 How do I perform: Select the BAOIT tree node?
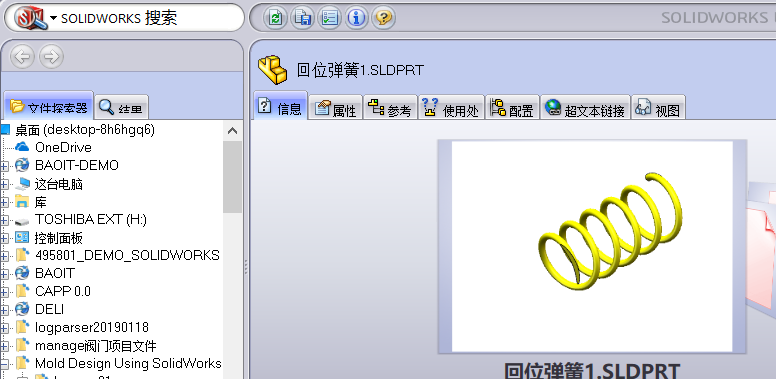54,273
